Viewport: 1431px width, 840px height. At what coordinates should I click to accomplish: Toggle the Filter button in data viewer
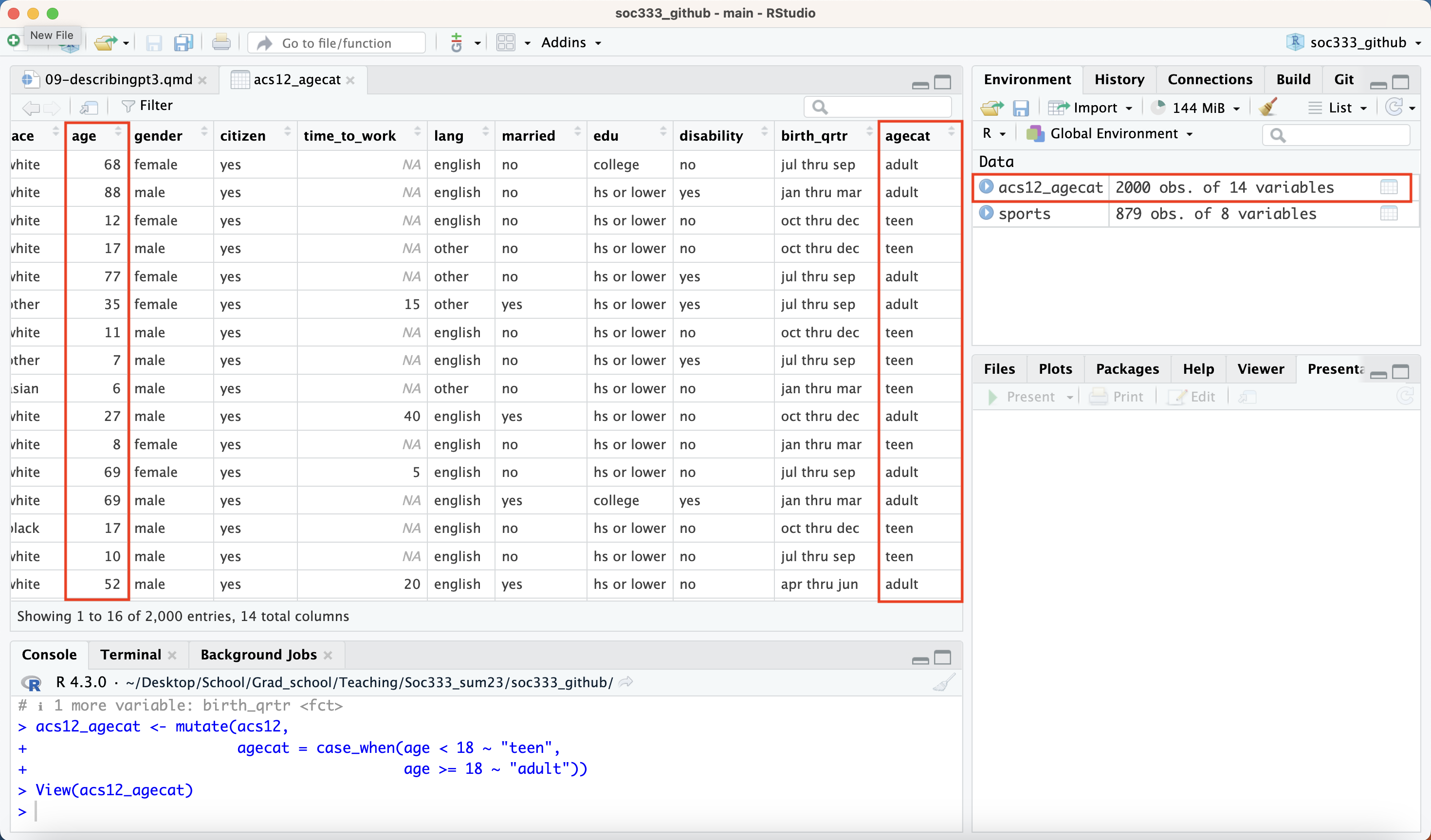147,106
